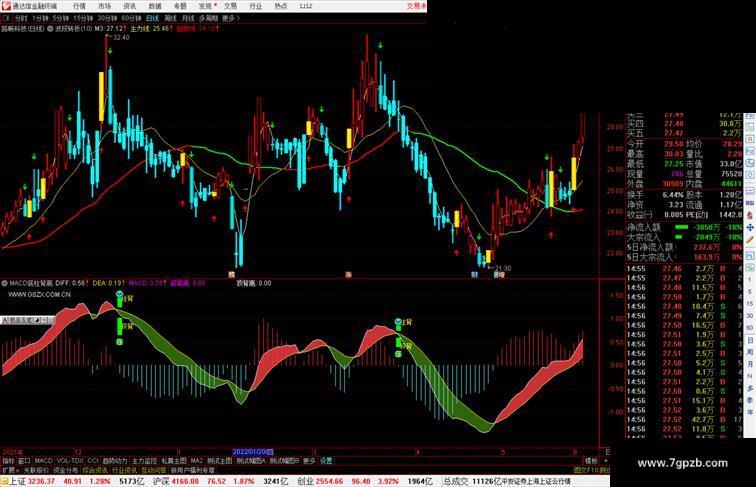The width and height of the screenshot is (756, 487).
Task: Click 设置 in indicator bar
Action: (x=326, y=461)
